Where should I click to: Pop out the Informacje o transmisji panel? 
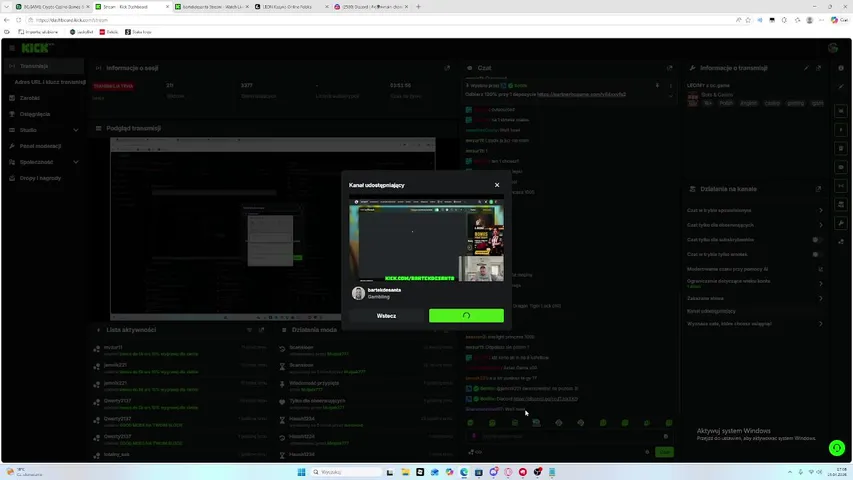tap(818, 68)
